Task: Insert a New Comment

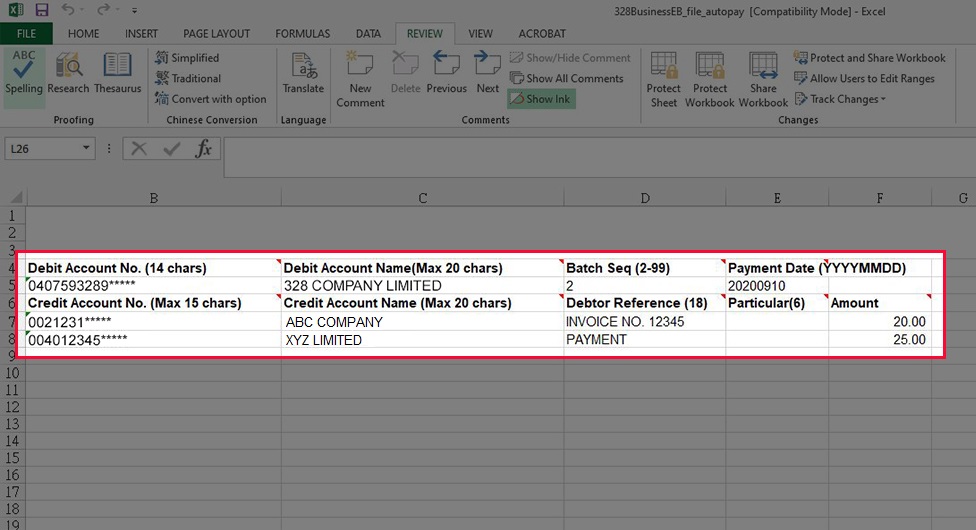Action: coord(360,78)
